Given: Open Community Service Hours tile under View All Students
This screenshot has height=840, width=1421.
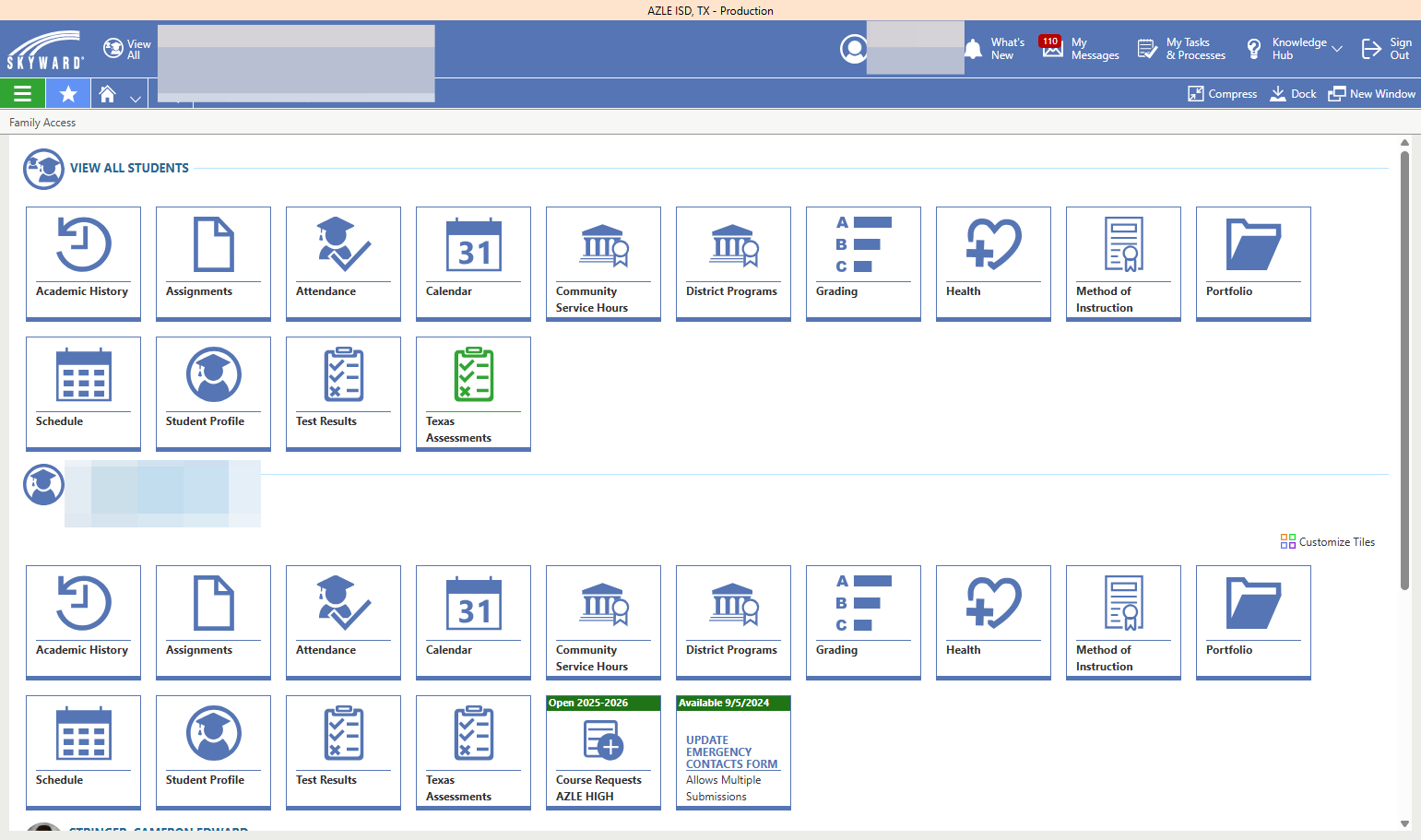Looking at the screenshot, I should tap(603, 264).
